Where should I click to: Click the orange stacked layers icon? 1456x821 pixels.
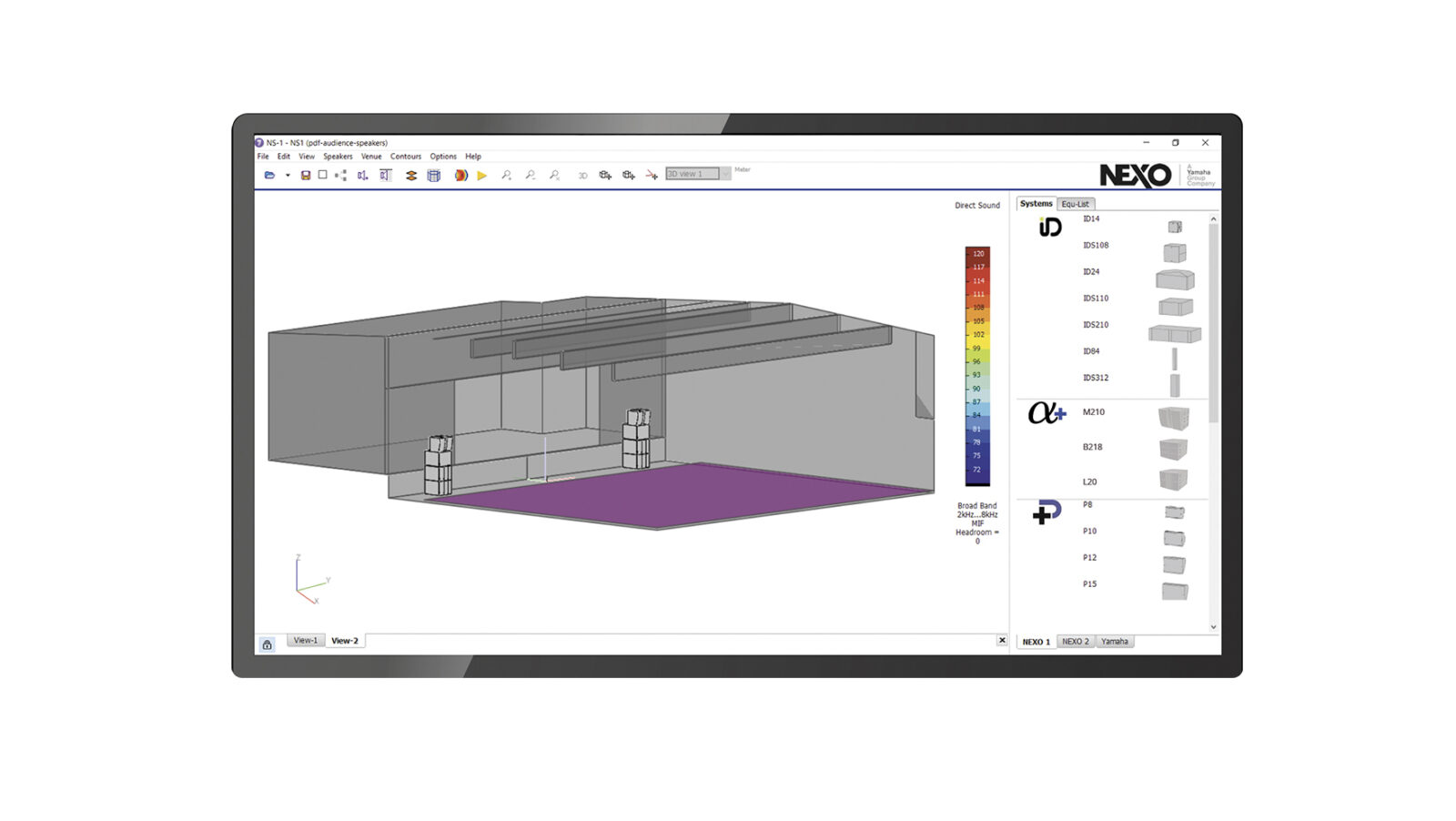411,175
